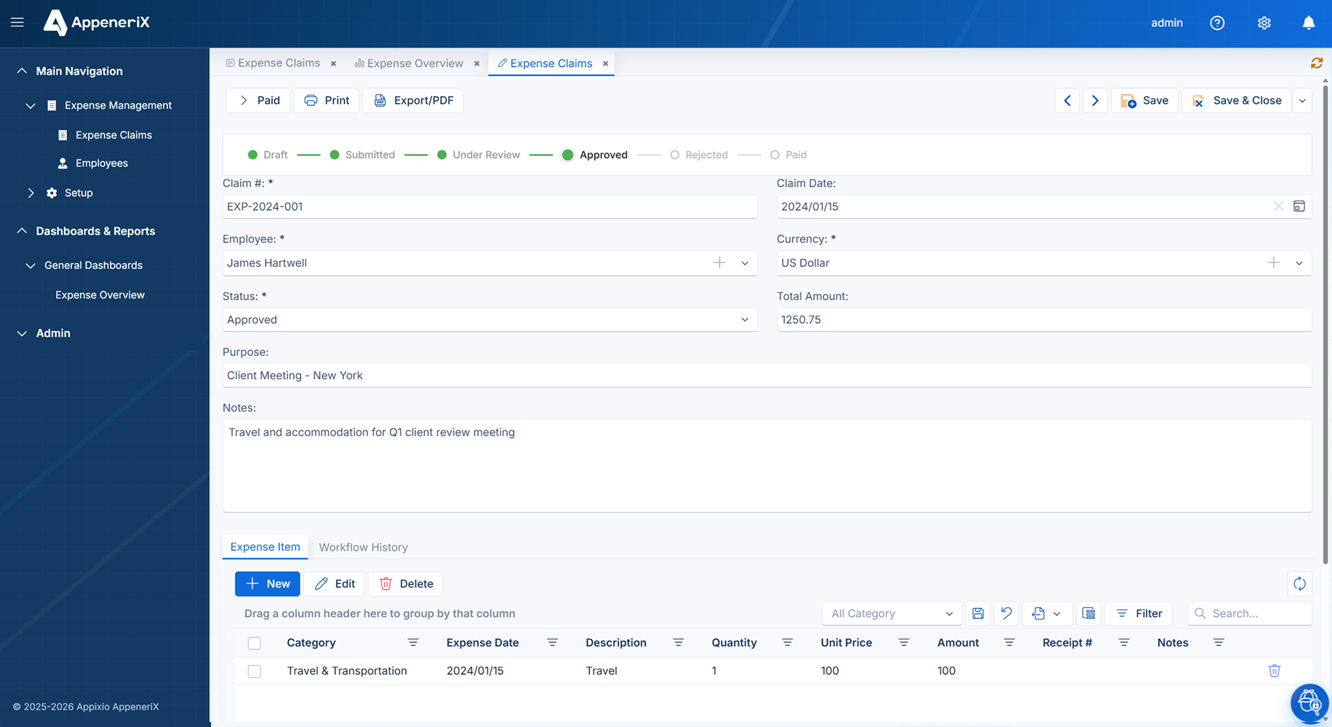Open the All Category filter dropdown
This screenshot has height=727, width=1332.
coord(891,613)
